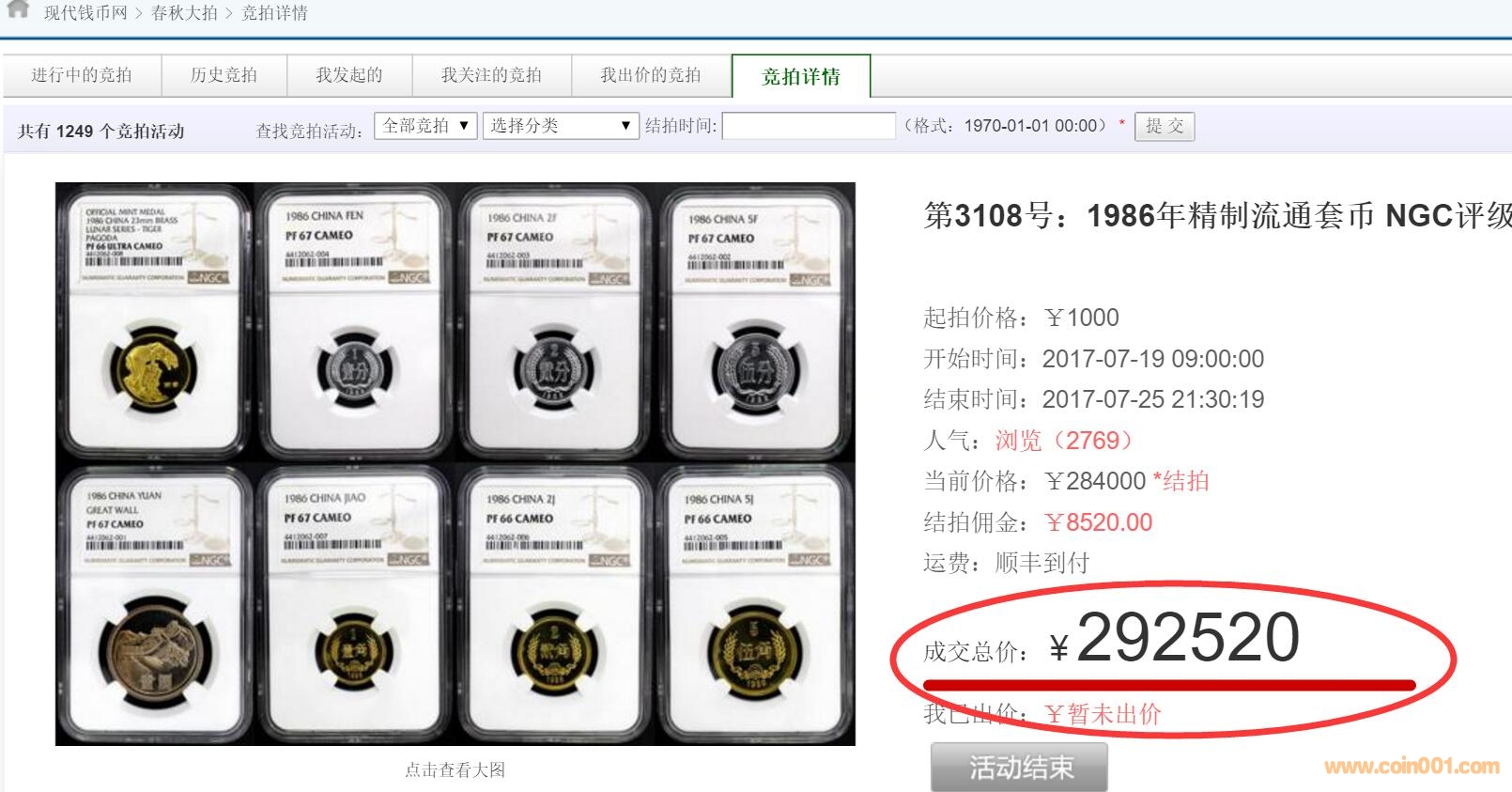Screen dimensions: 1512x792
Task: Expand the 选择分类 dropdown
Action: [561, 126]
